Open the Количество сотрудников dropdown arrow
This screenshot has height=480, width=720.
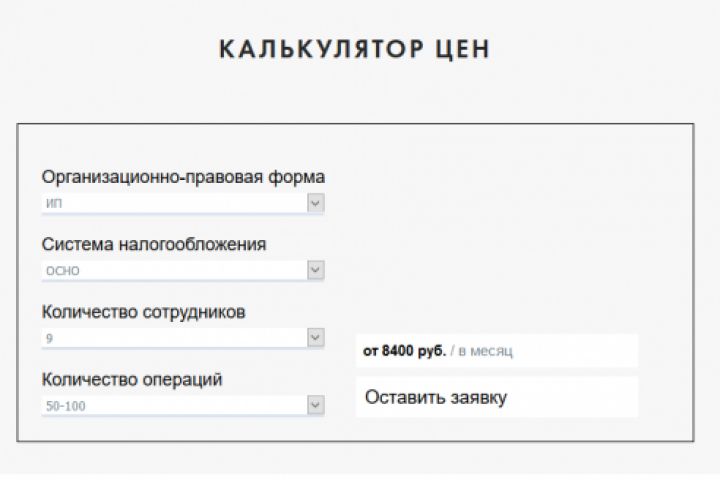[315, 338]
